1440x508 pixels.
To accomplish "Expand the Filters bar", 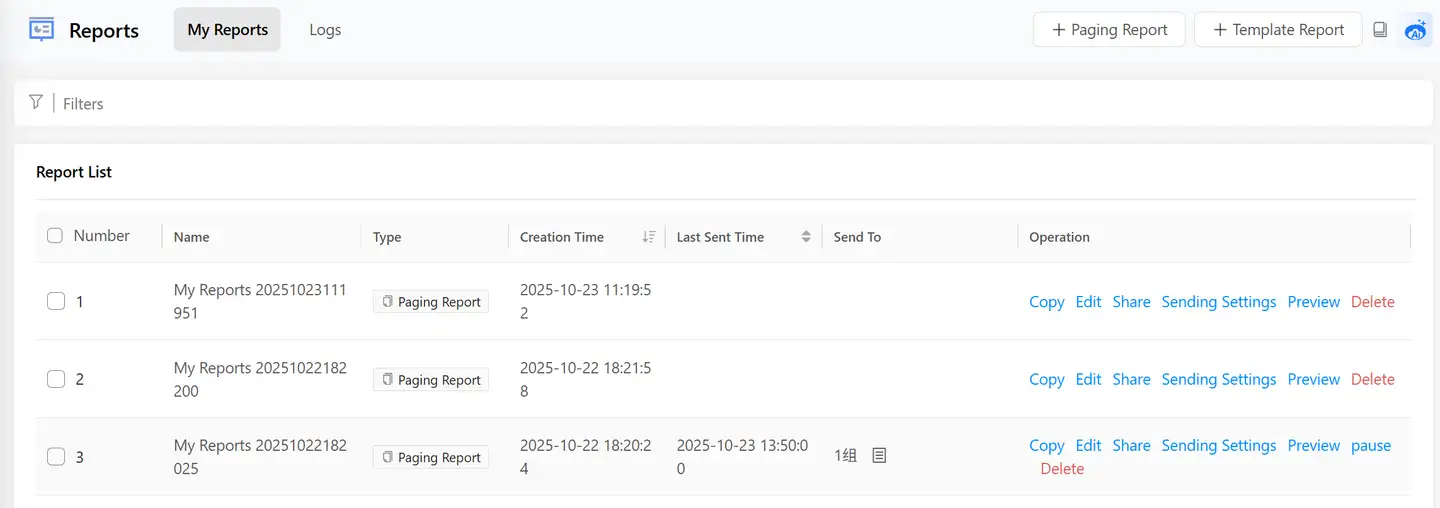I will (x=83, y=104).
